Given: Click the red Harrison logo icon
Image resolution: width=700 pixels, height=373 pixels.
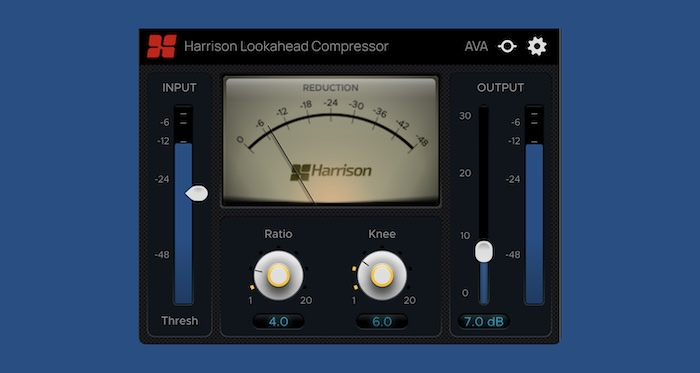Looking at the screenshot, I should click(162, 46).
